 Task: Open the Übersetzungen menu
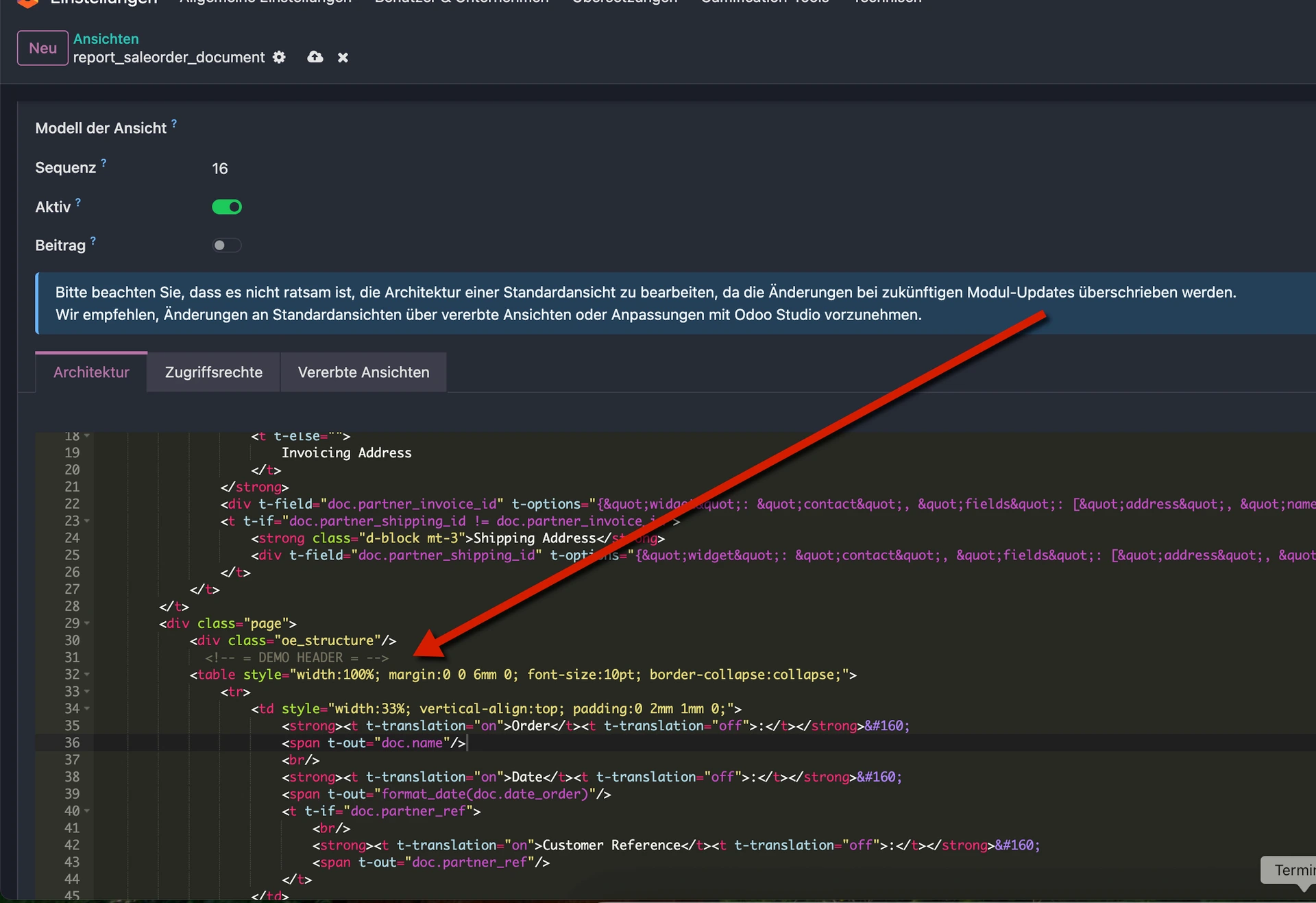pyautogui.click(x=623, y=3)
